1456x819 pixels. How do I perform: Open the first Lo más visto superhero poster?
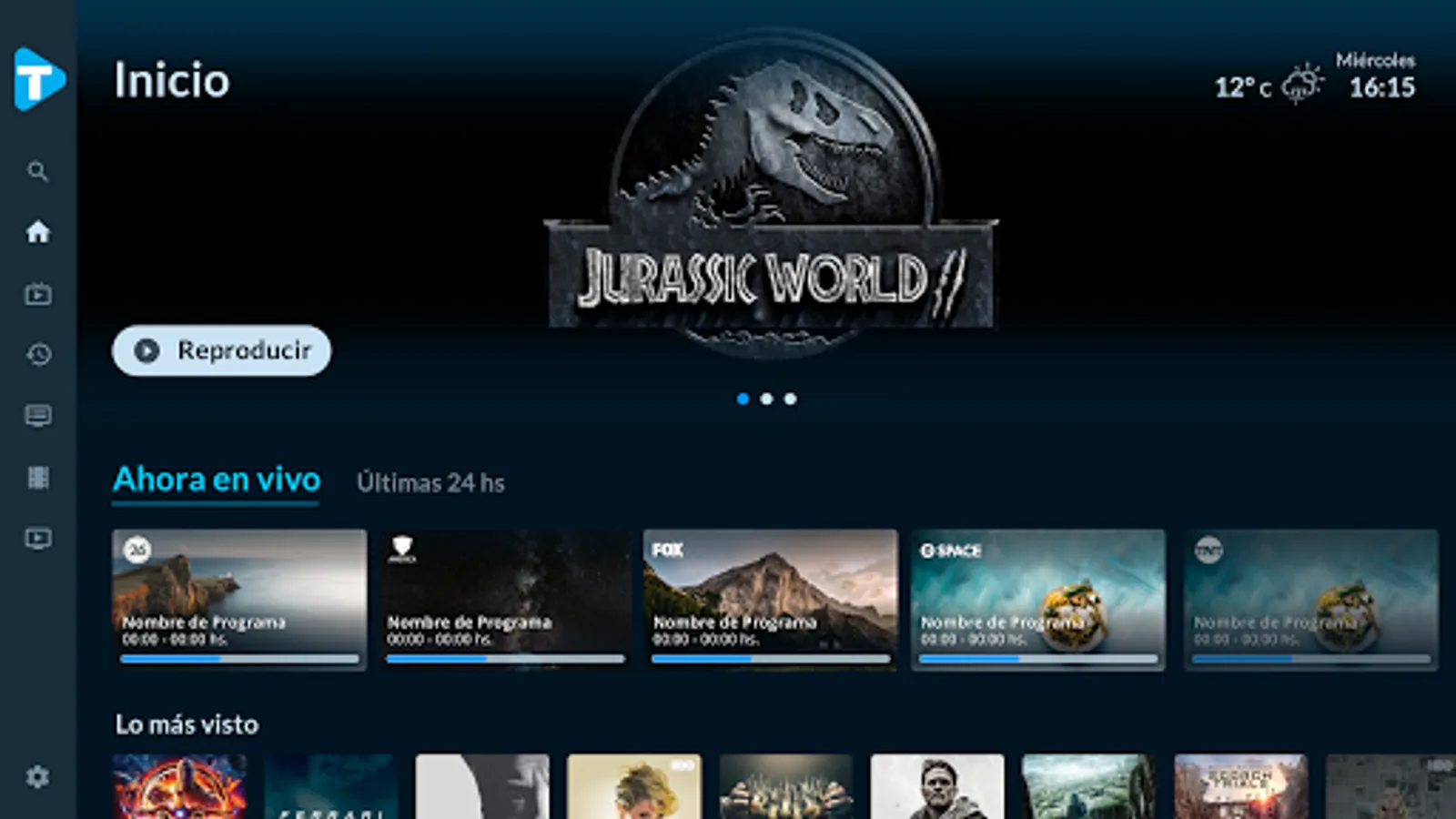(x=179, y=786)
